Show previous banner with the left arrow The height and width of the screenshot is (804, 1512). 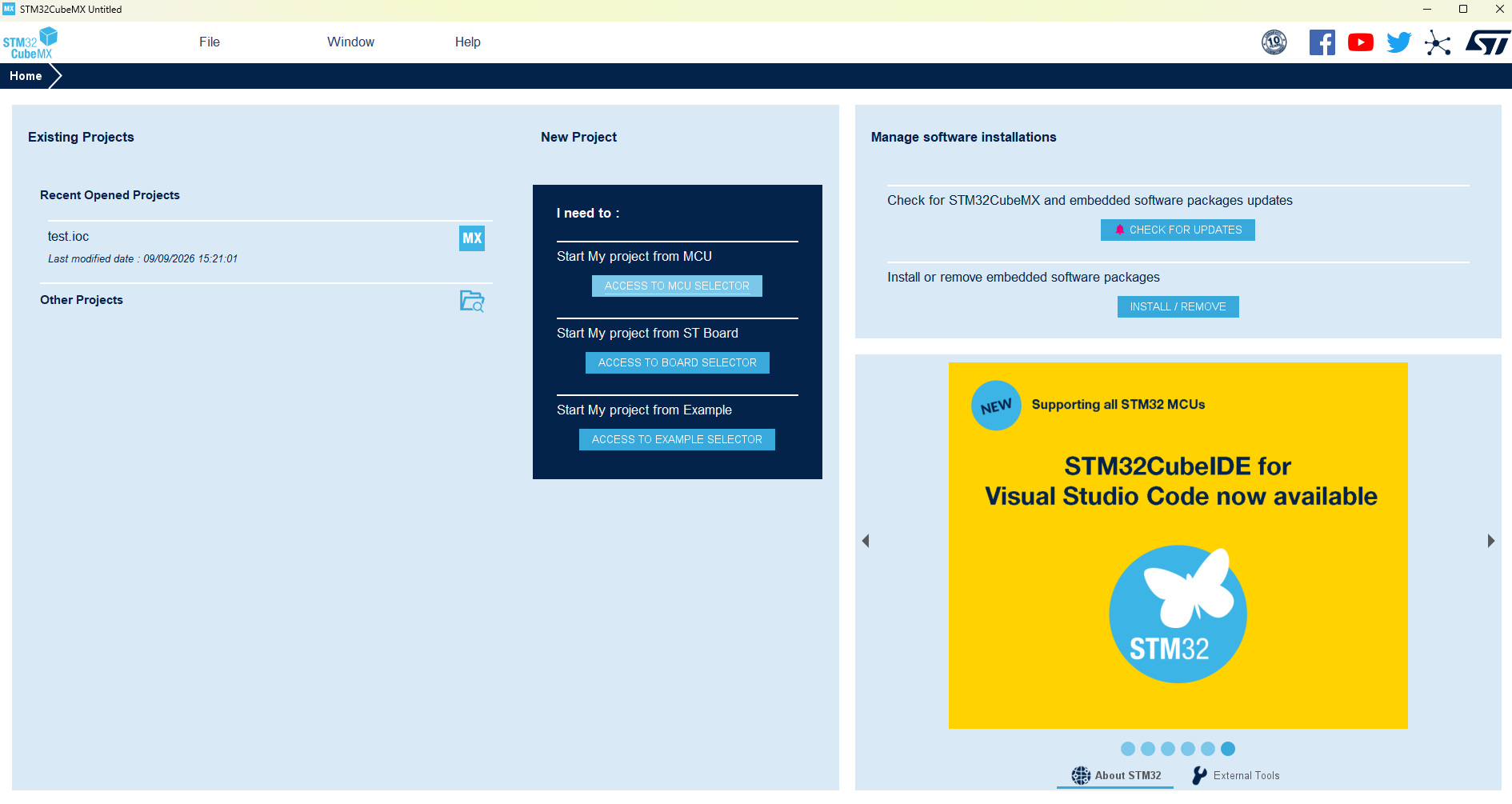pos(866,541)
